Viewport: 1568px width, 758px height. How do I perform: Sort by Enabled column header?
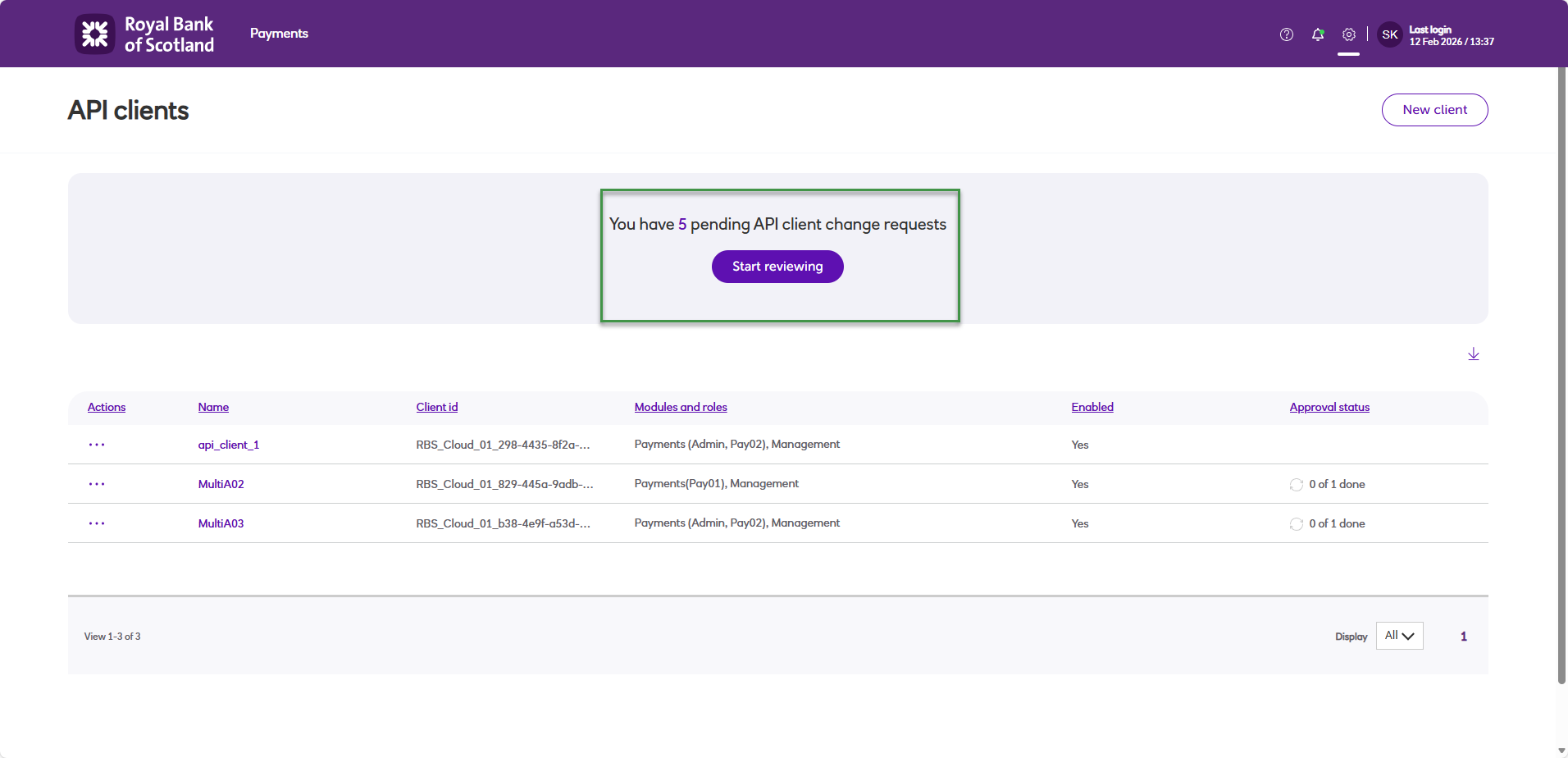pyautogui.click(x=1092, y=407)
